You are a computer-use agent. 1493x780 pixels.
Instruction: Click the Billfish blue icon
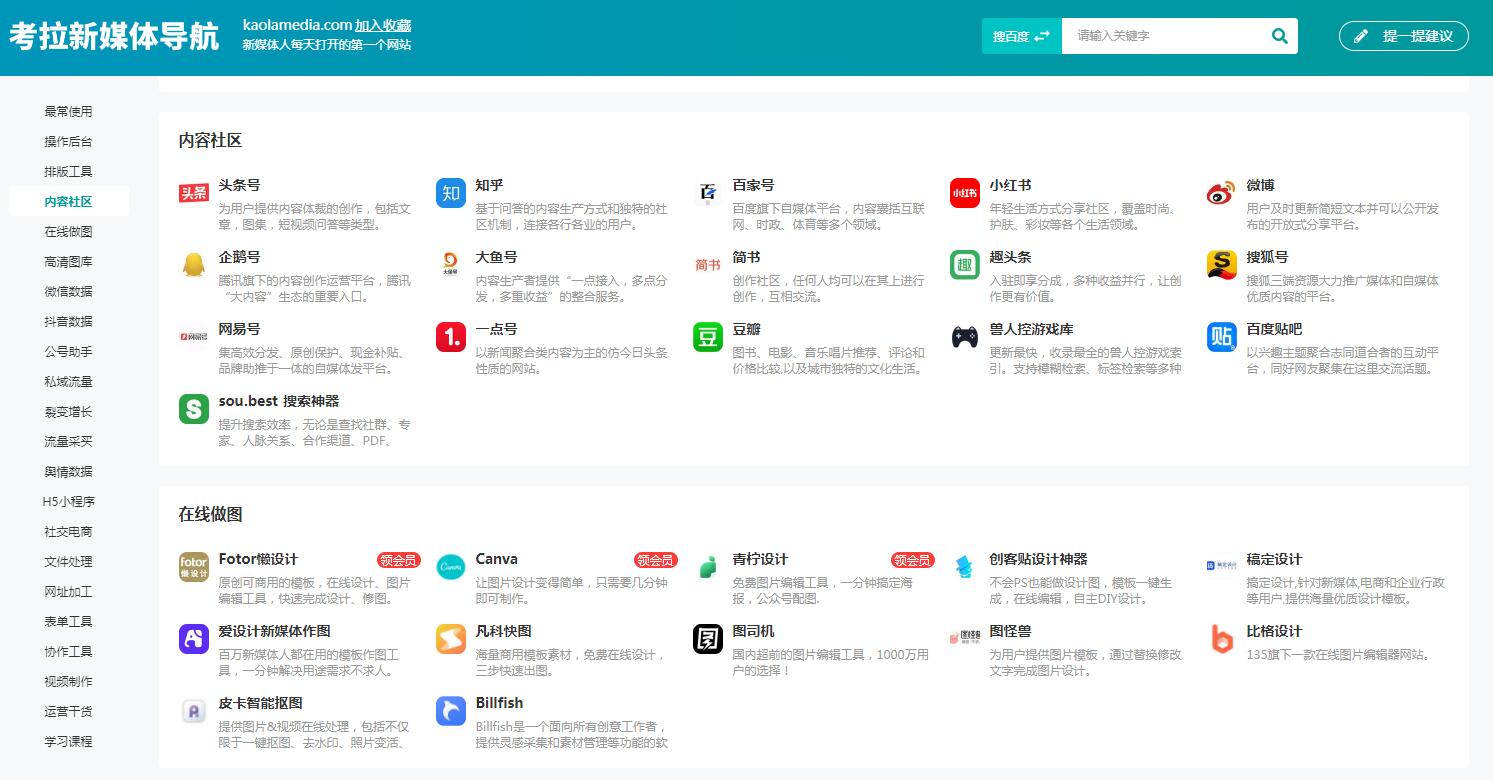[x=451, y=711]
